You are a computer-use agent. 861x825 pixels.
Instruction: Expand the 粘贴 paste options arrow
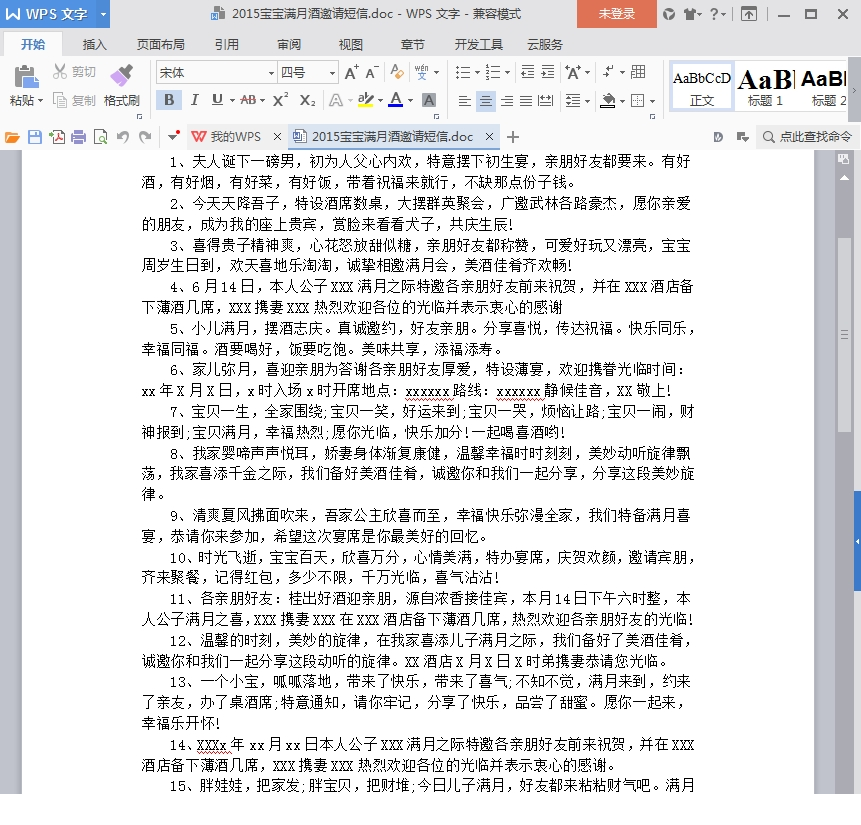[x=40, y=101]
